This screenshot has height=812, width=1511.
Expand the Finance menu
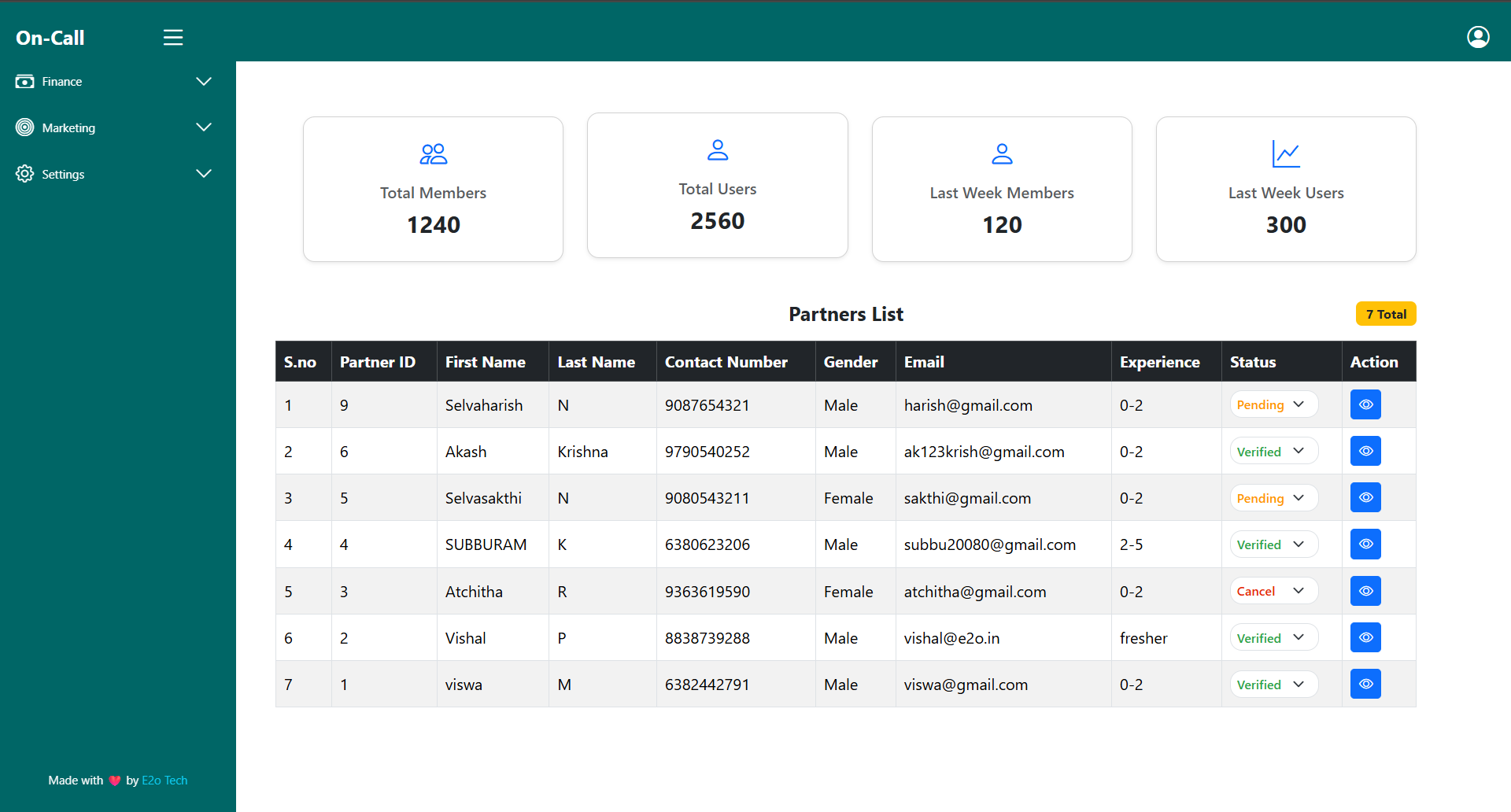point(204,82)
